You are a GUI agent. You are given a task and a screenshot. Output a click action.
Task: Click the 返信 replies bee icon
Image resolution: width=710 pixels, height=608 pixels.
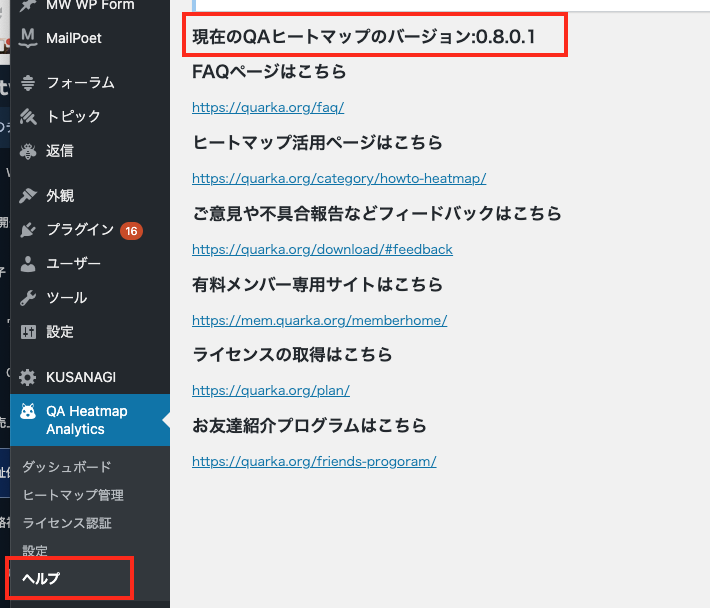pos(28,151)
